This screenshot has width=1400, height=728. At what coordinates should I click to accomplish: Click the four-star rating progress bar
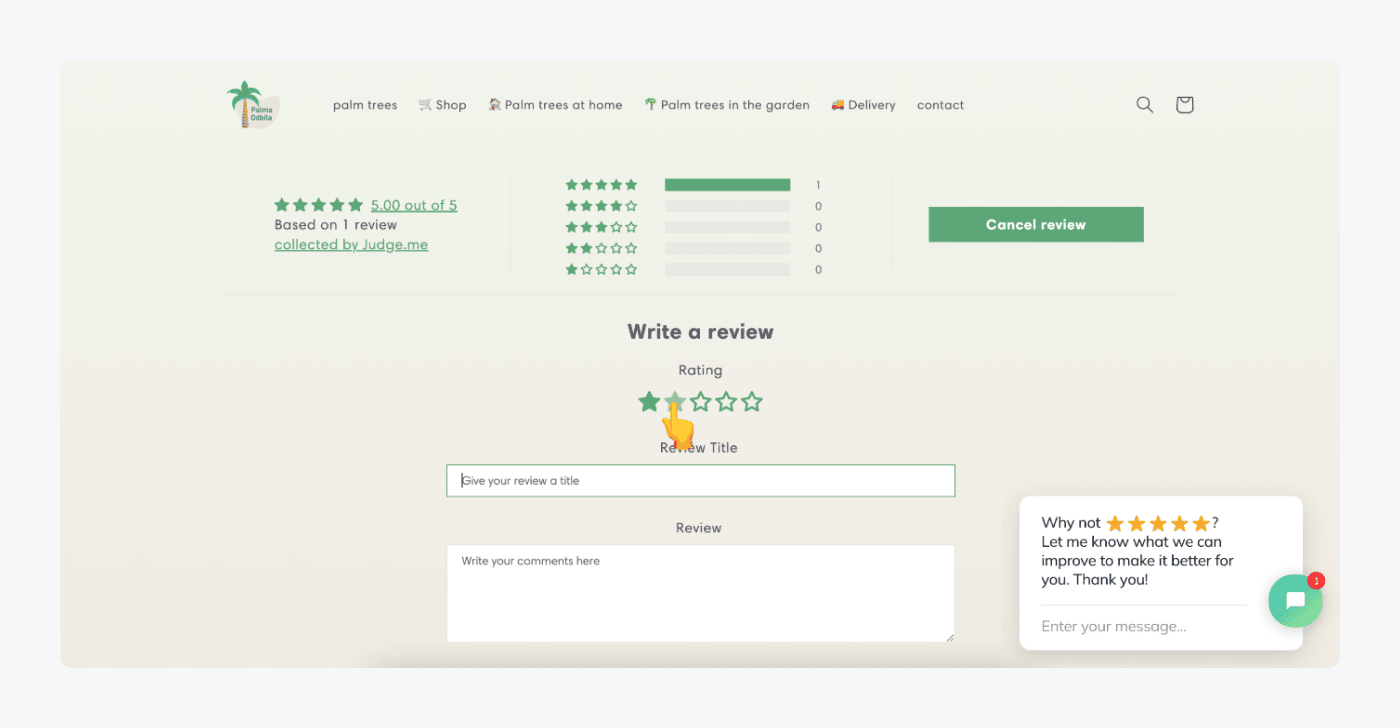click(727, 206)
